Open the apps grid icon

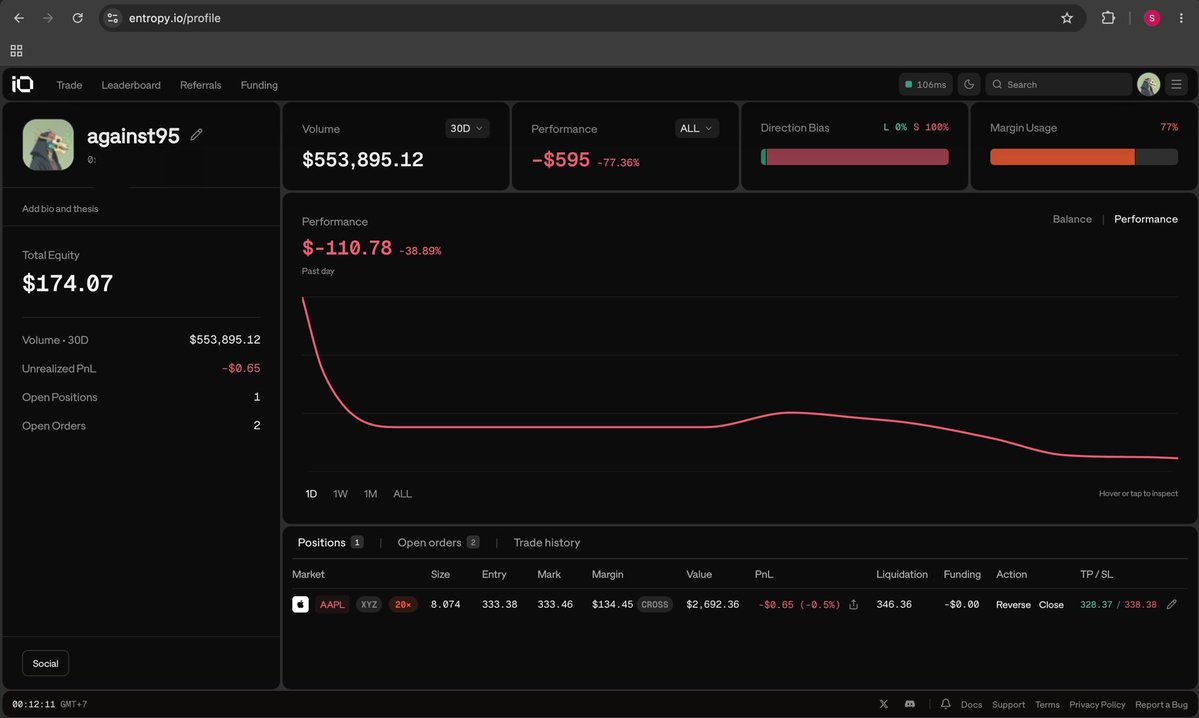pyautogui.click(x=16, y=50)
